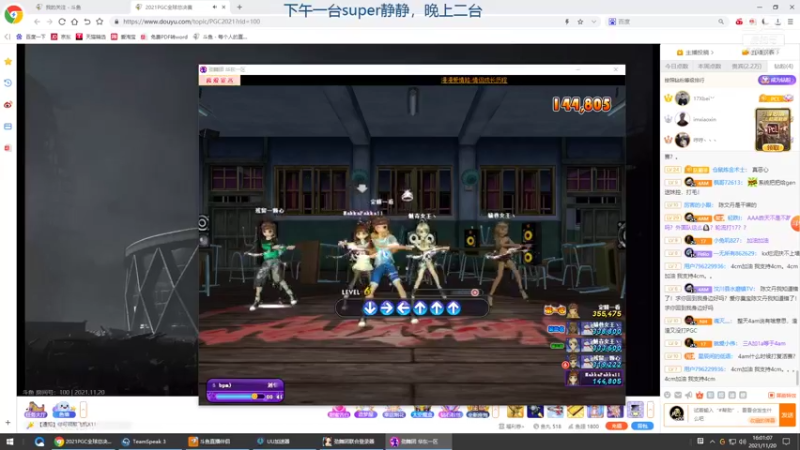The width and height of the screenshot is (800, 450).
Task: Open the 本周点数 ranking tab
Action: (709, 66)
